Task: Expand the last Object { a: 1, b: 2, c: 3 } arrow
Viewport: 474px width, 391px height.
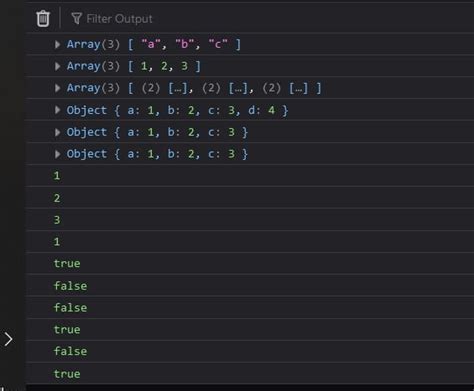Action: 57,154
